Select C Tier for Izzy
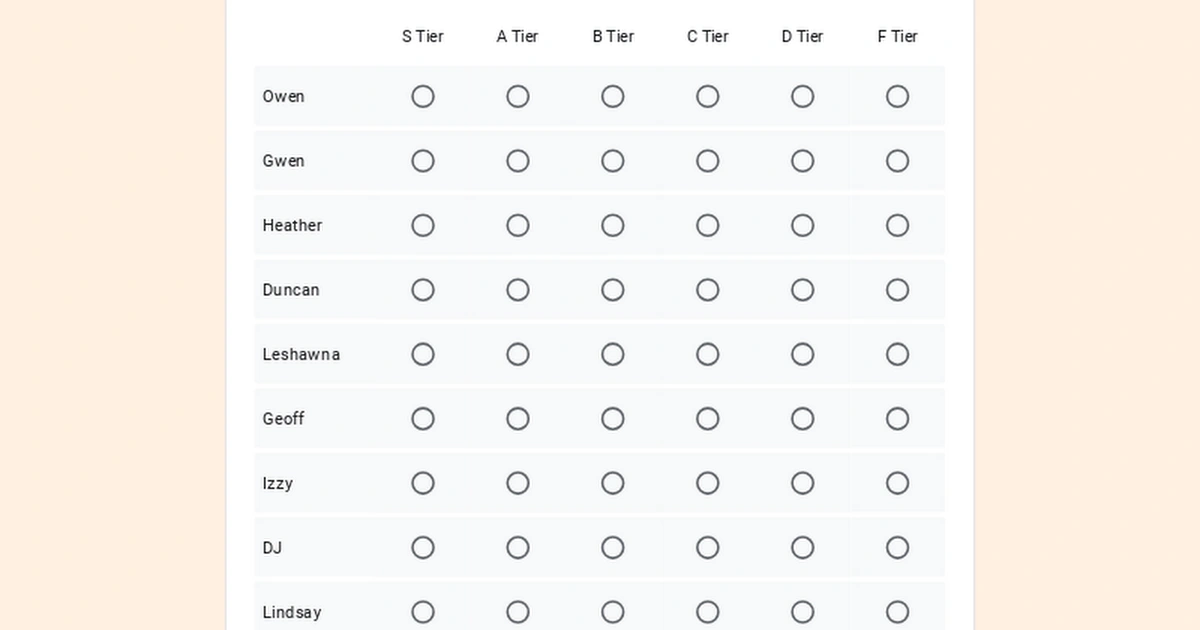Viewport: 1200px width, 630px height. [x=707, y=483]
